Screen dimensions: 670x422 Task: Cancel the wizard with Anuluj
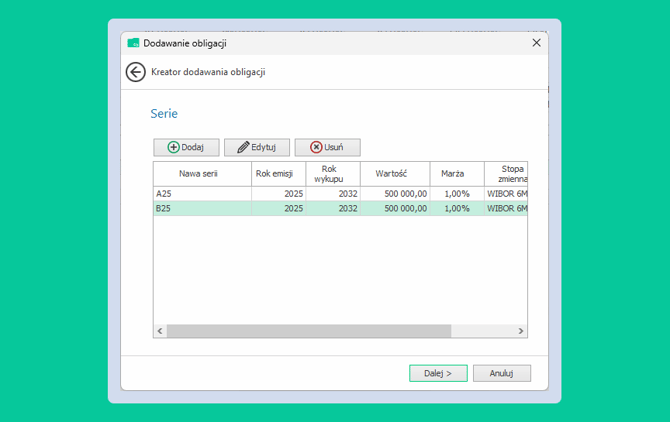[x=502, y=373]
